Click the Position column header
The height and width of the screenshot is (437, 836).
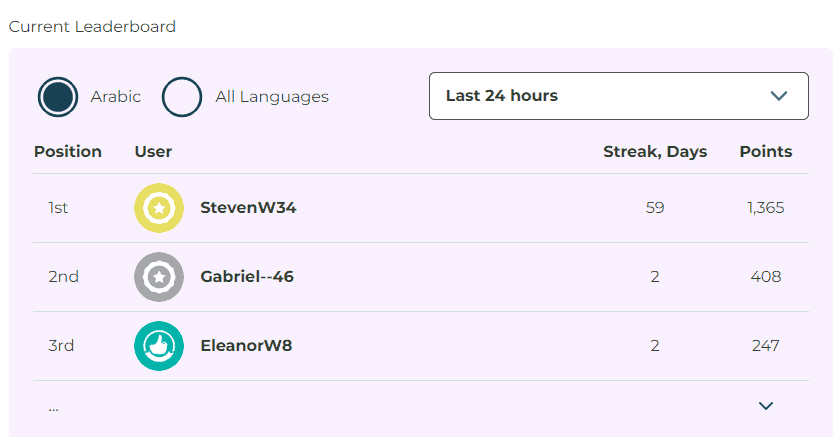click(x=68, y=152)
